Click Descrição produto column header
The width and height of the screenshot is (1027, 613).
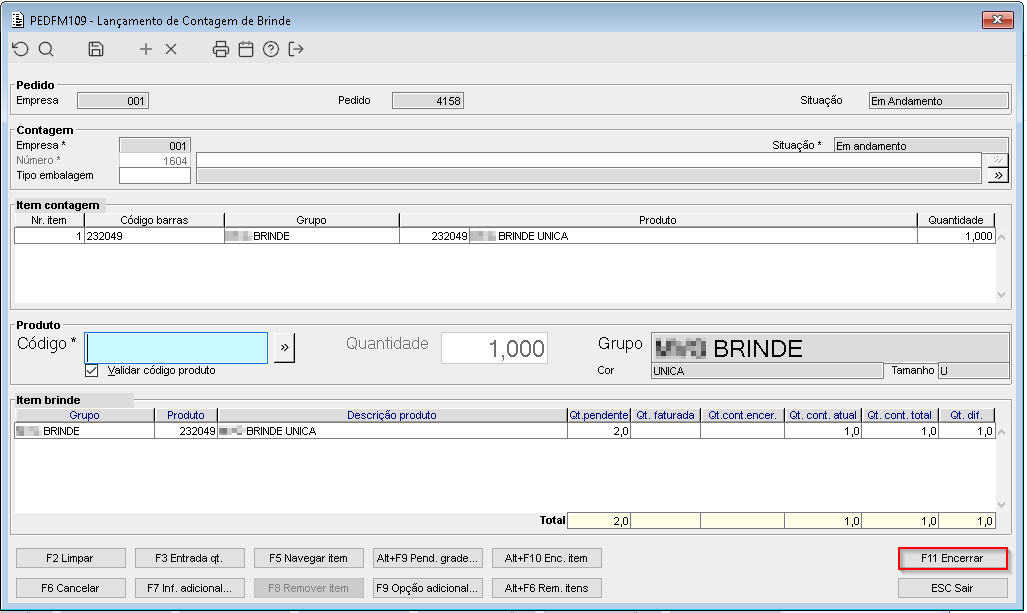(392, 415)
